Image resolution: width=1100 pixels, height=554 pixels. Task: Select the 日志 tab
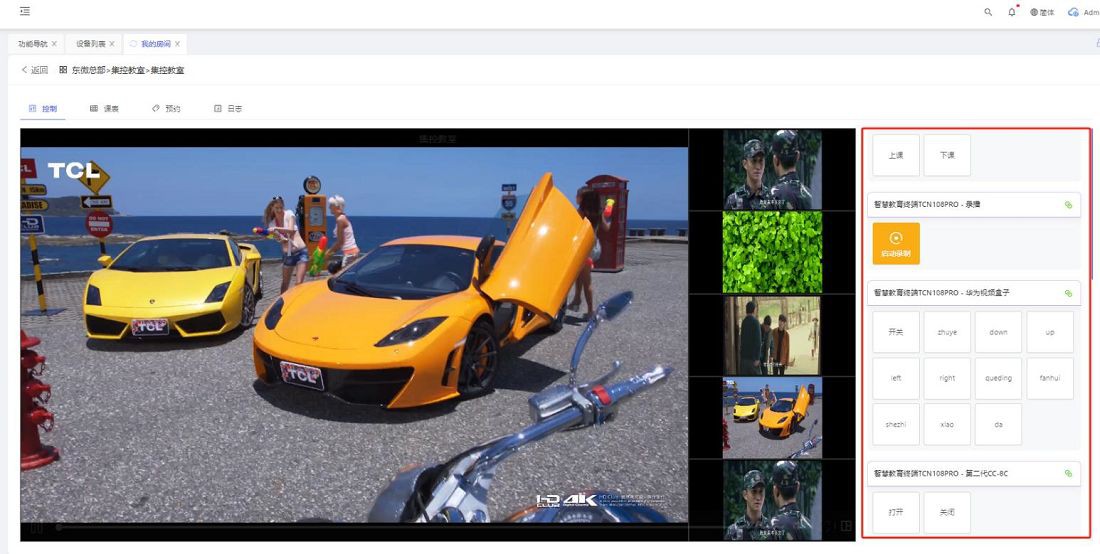click(228, 108)
